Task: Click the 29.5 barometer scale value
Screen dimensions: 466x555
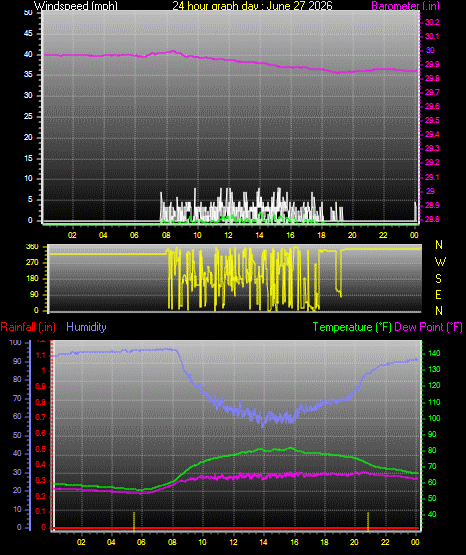Action: click(432, 120)
